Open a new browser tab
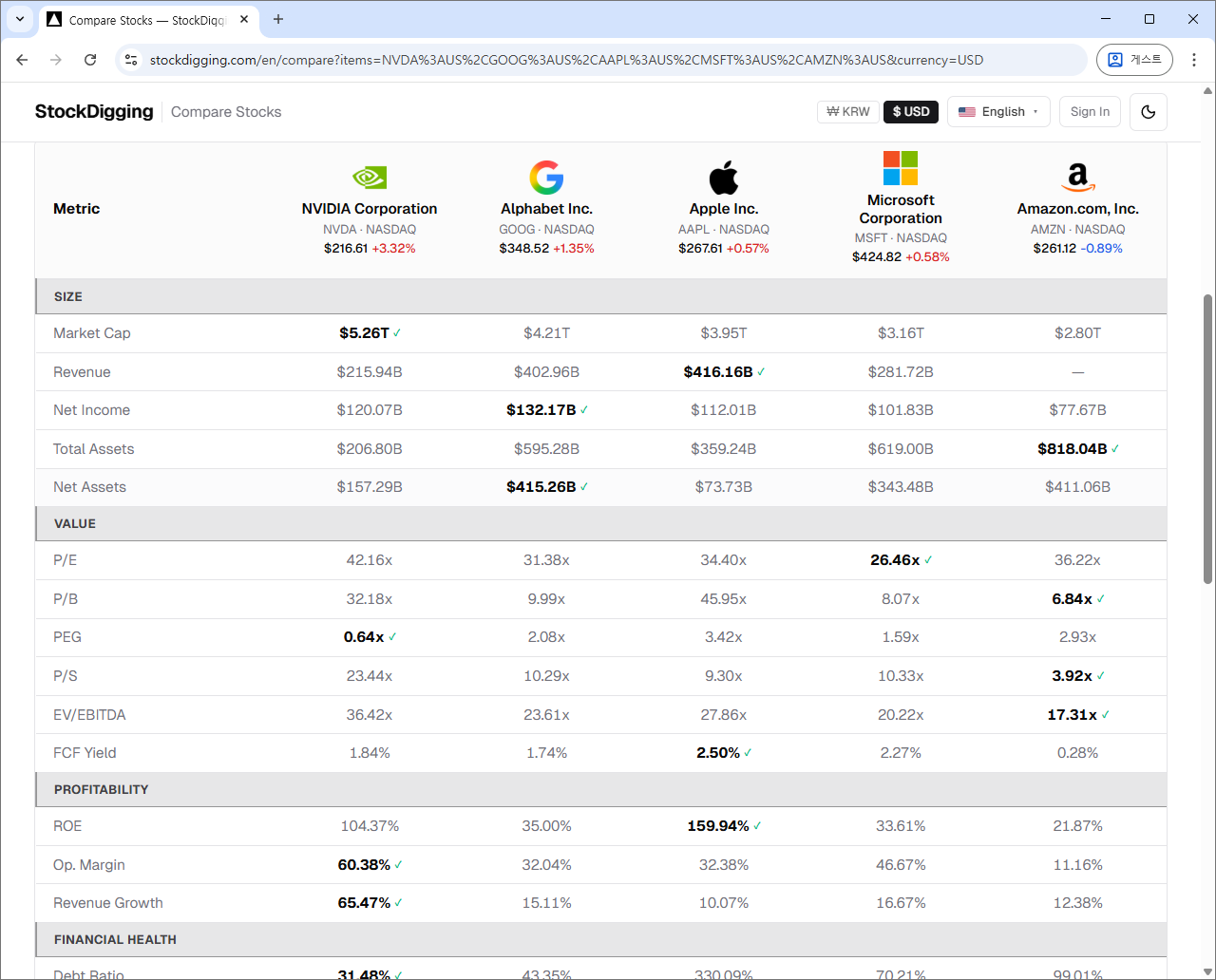 coord(278,19)
